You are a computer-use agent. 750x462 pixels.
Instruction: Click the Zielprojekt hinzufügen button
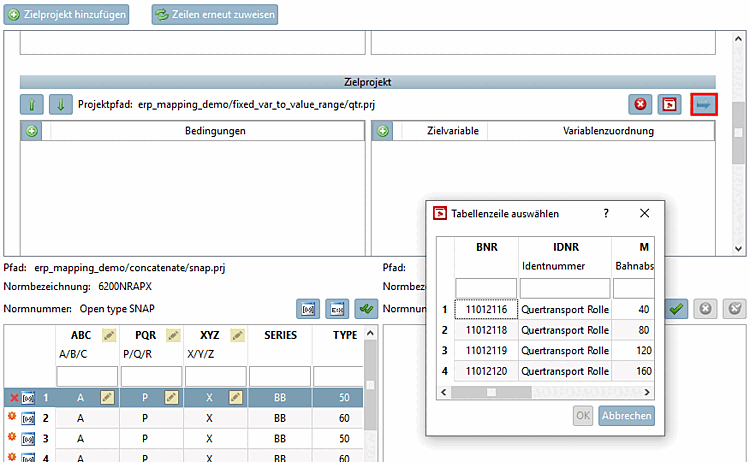[x=66, y=14]
